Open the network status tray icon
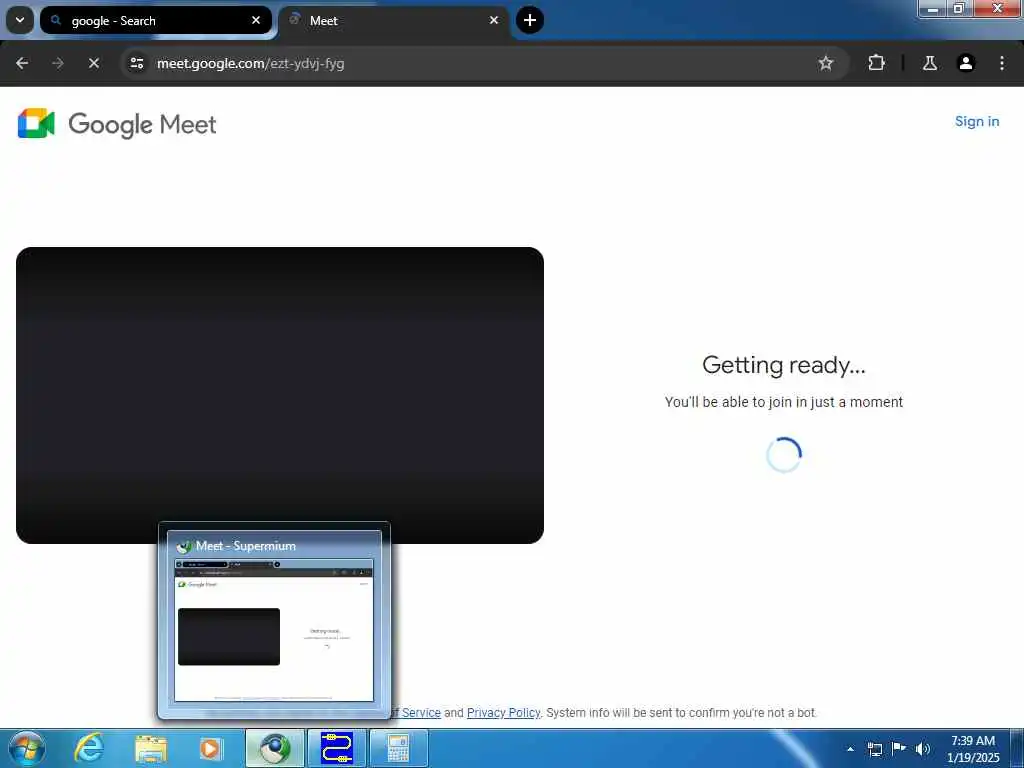The width and height of the screenshot is (1024, 768). [874, 749]
